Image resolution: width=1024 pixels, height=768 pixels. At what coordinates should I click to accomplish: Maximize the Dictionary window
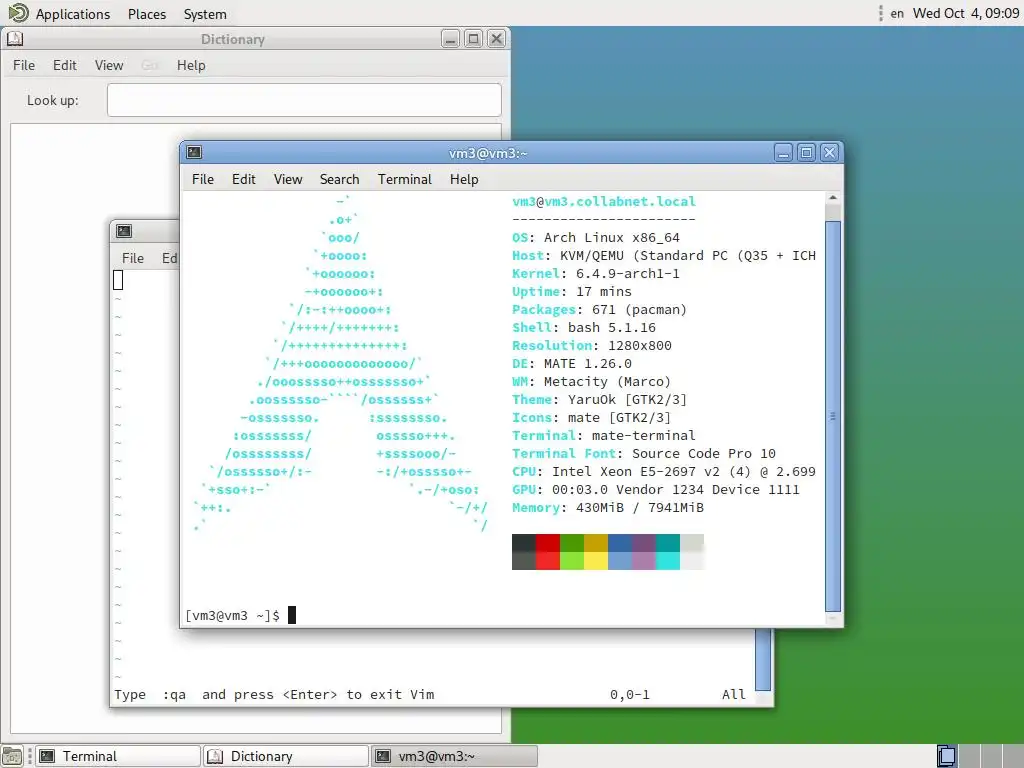(x=473, y=39)
